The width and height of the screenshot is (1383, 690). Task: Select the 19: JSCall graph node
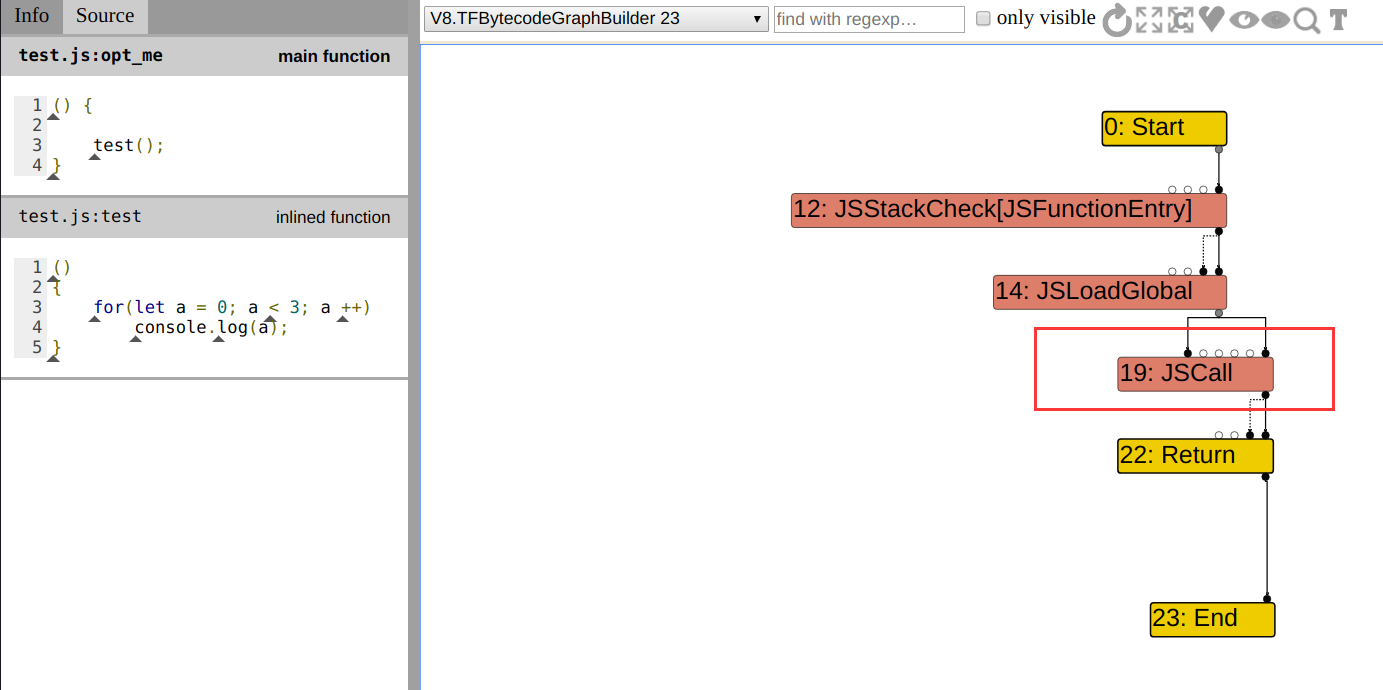tap(1195, 374)
